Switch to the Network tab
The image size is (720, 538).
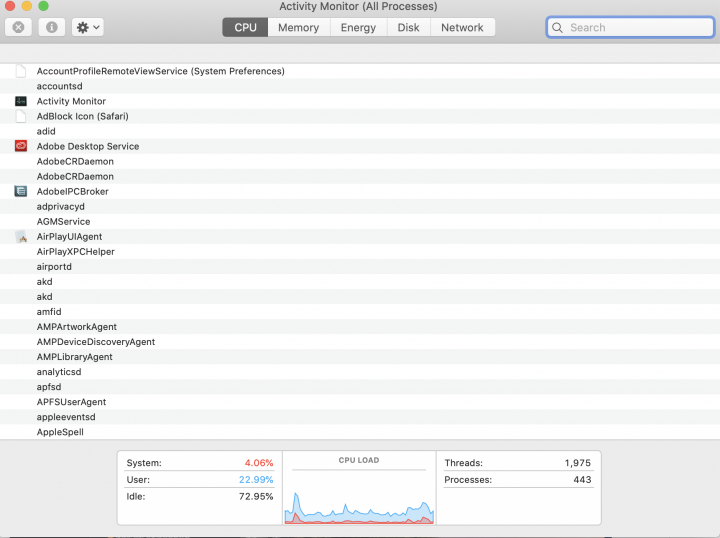(x=462, y=28)
